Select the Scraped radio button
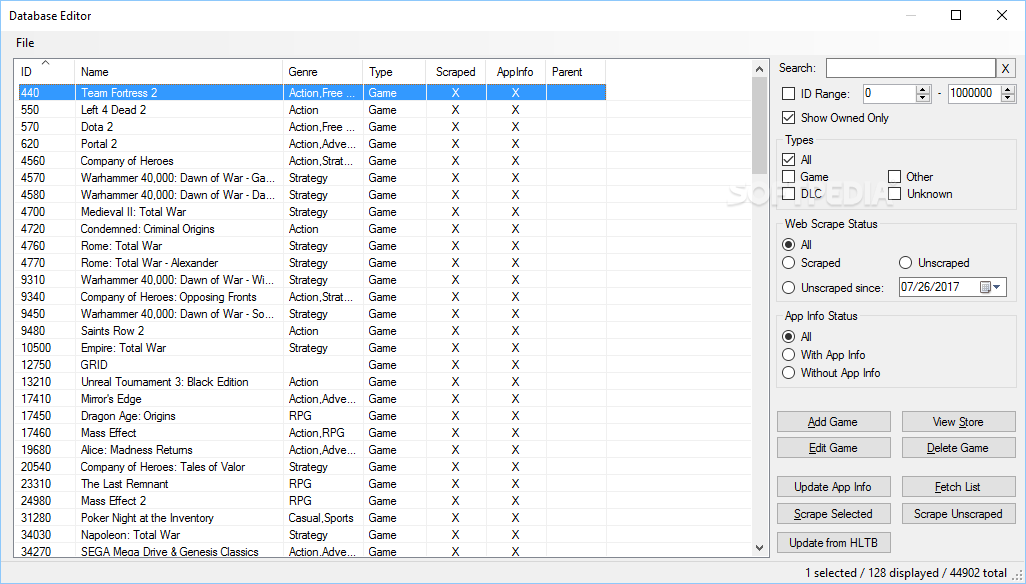This screenshot has height=584, width=1026. 788,263
